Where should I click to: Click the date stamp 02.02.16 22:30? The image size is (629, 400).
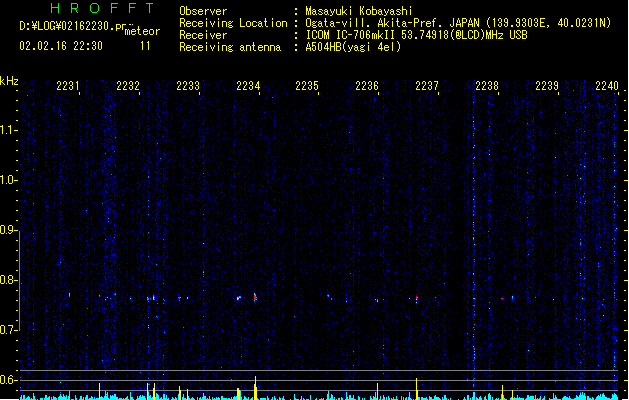(x=61, y=46)
